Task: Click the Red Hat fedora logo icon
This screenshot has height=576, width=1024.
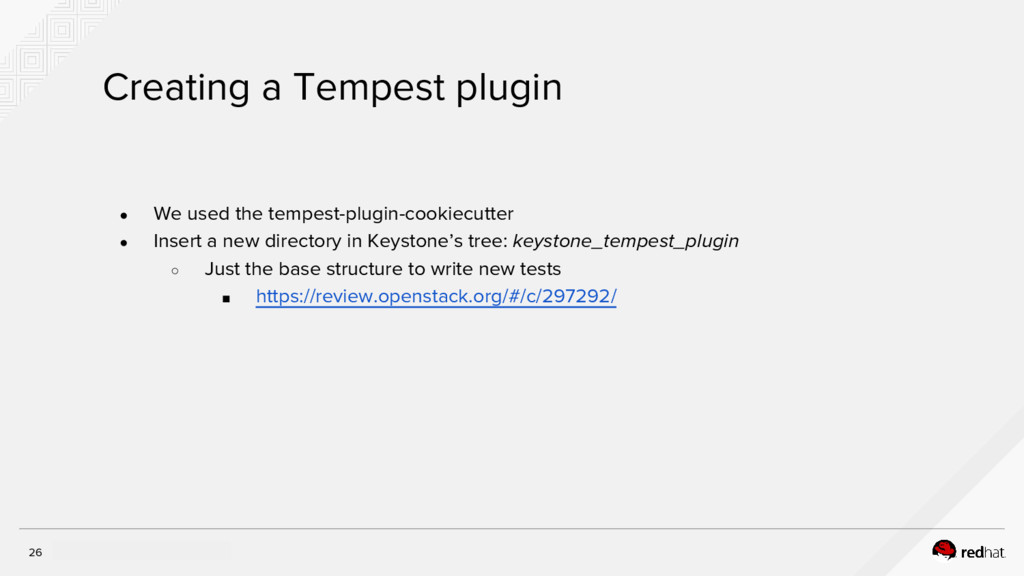Action: (944, 549)
